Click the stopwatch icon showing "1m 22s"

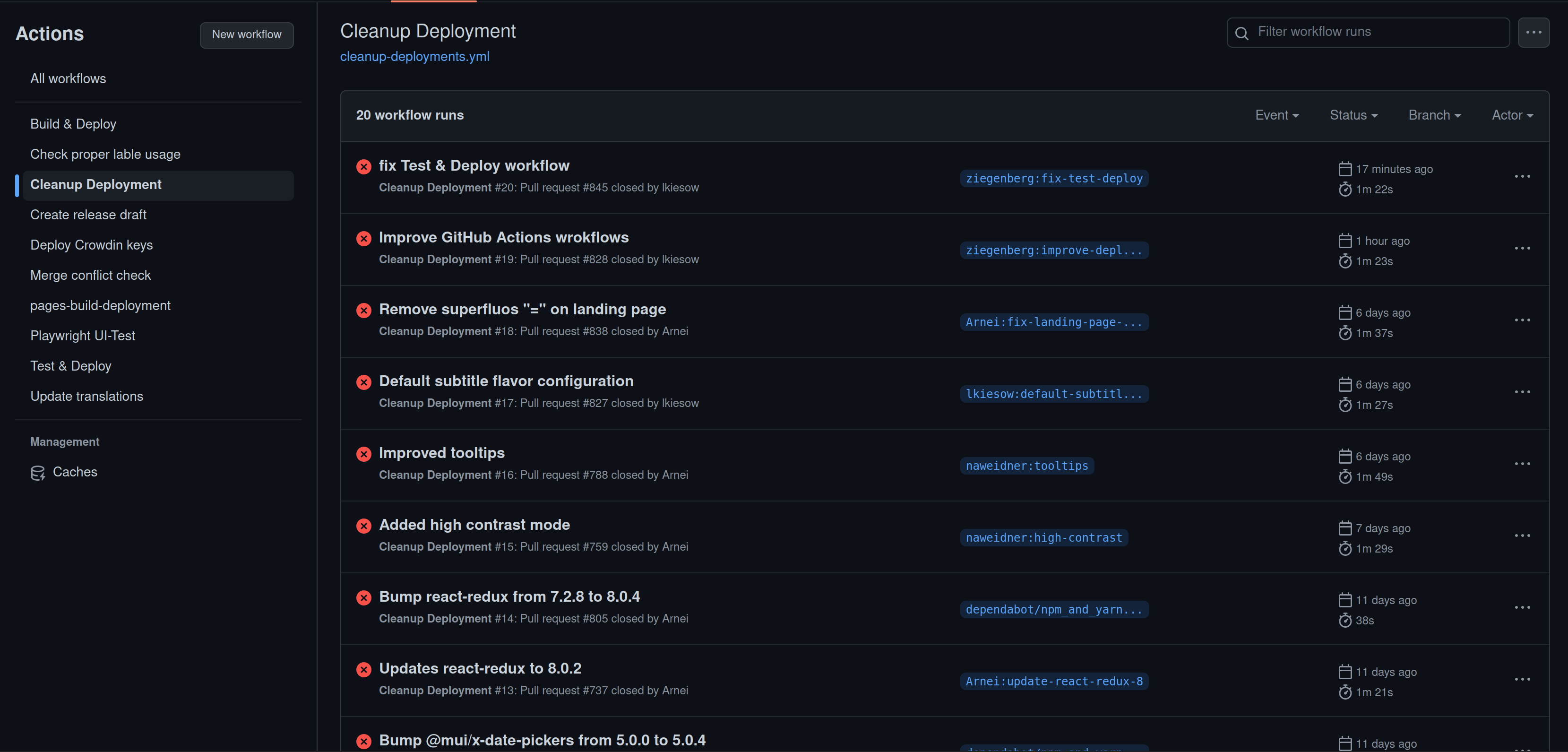tap(1345, 190)
